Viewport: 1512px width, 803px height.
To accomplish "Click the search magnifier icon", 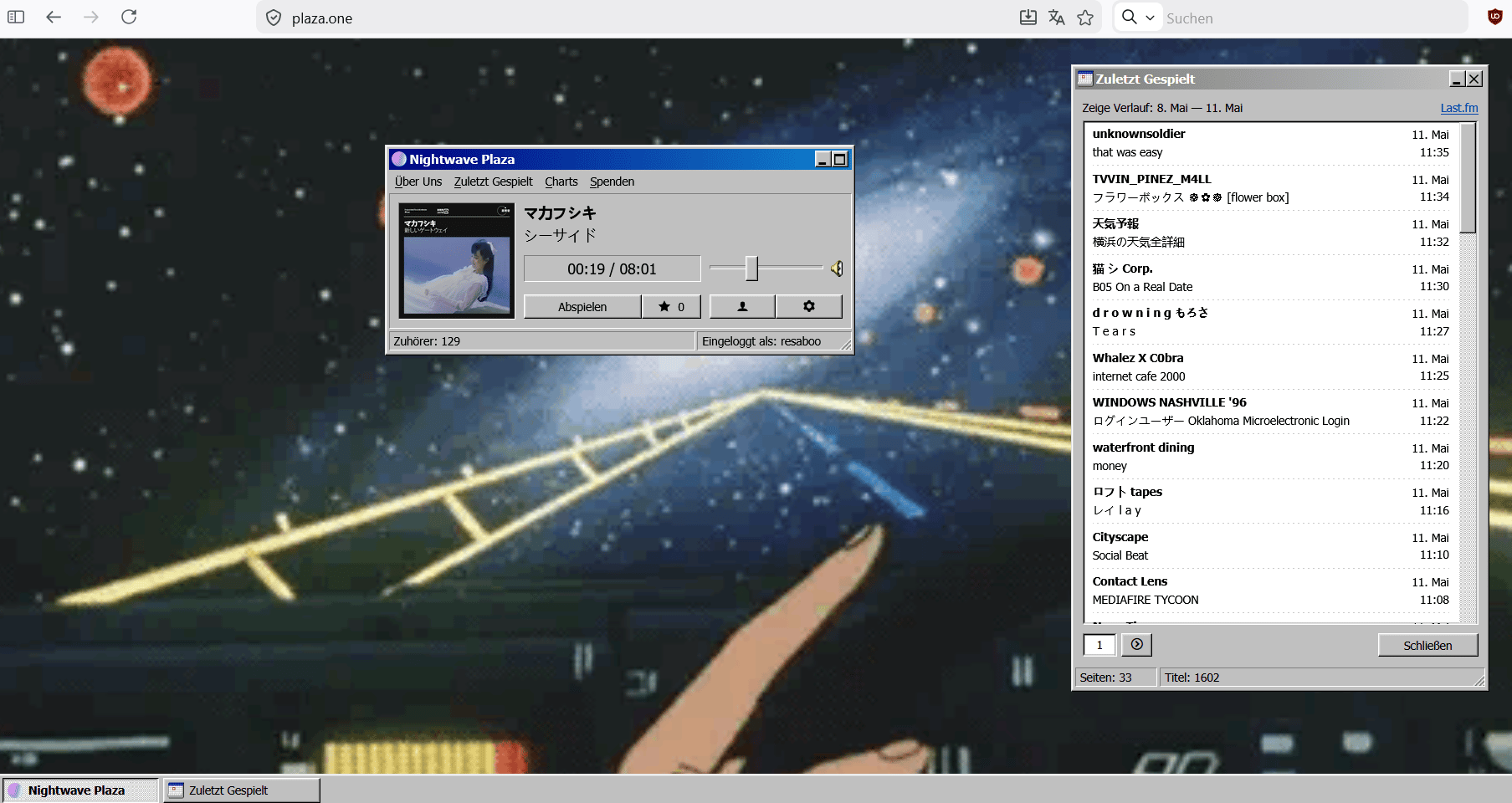I will click(1130, 18).
